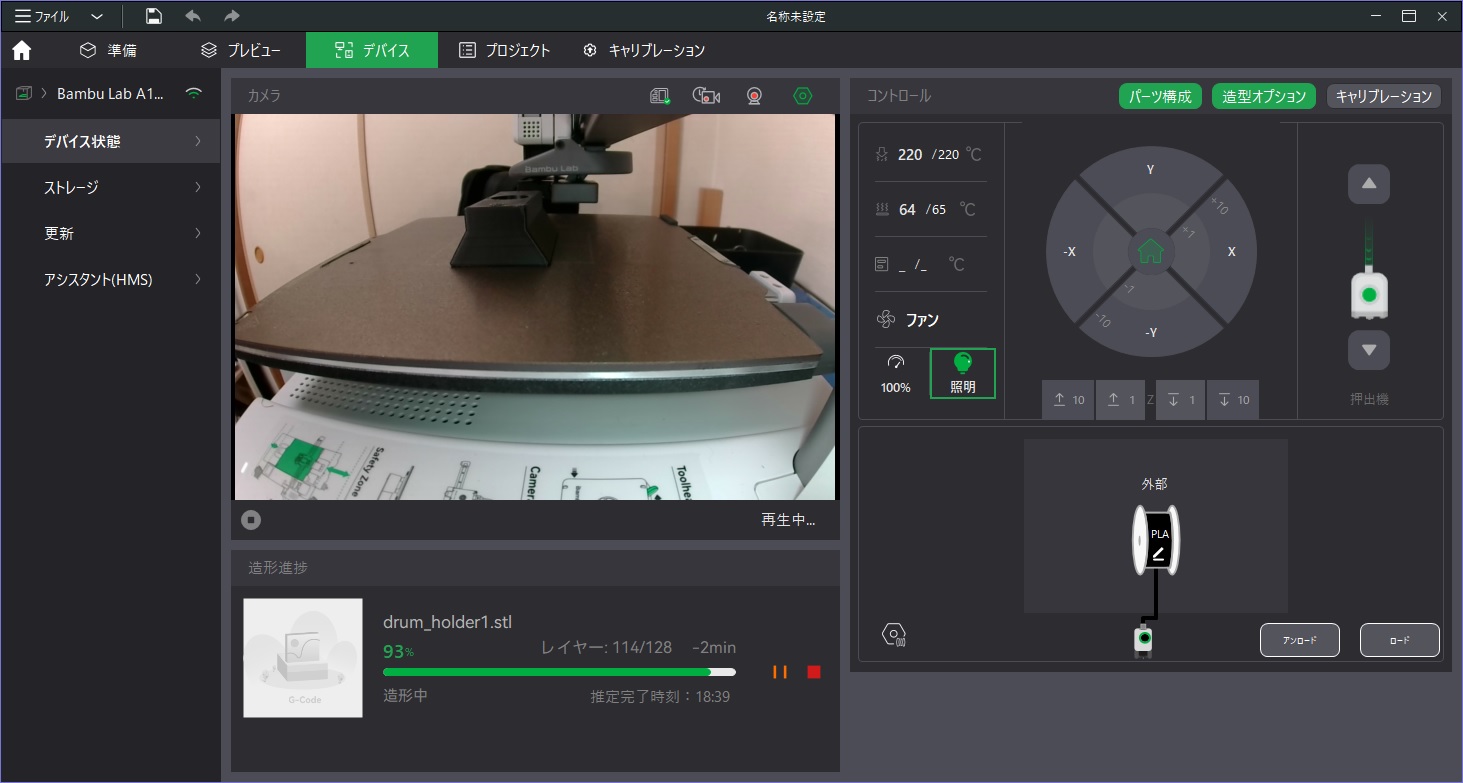
Task: Home the axes with center house icon
Action: point(1150,251)
